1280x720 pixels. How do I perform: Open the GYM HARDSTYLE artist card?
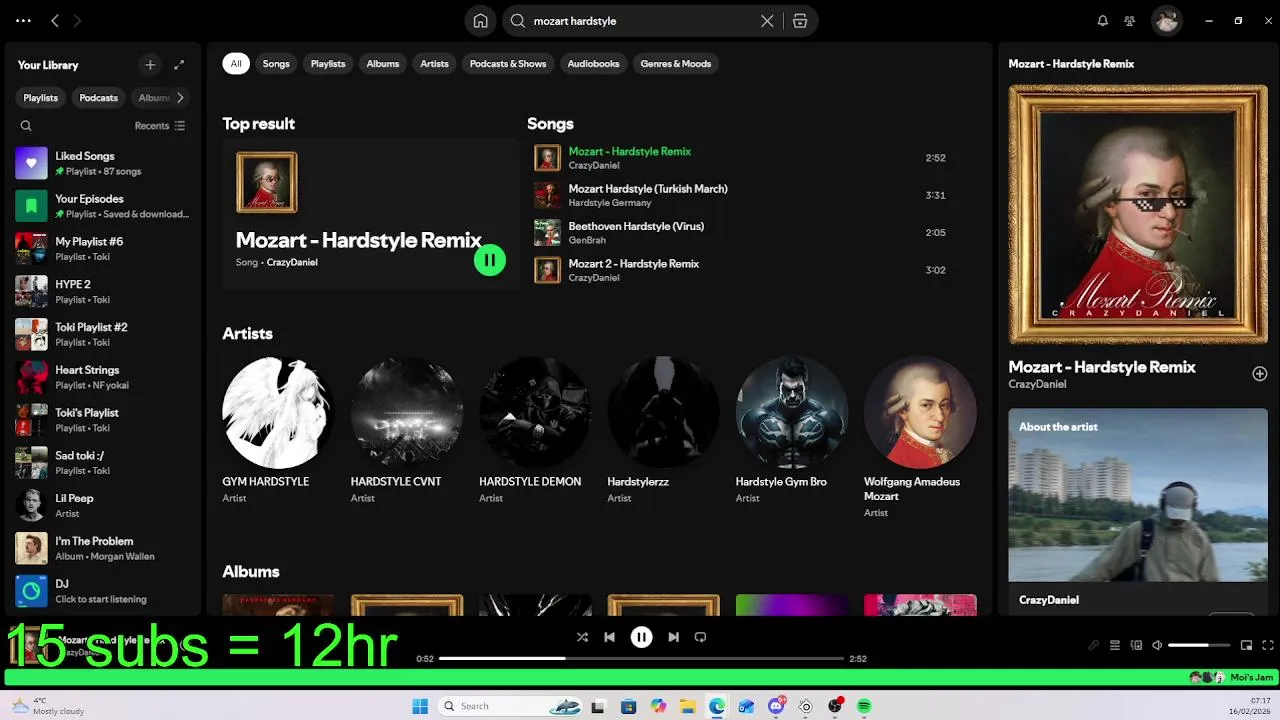pos(278,431)
